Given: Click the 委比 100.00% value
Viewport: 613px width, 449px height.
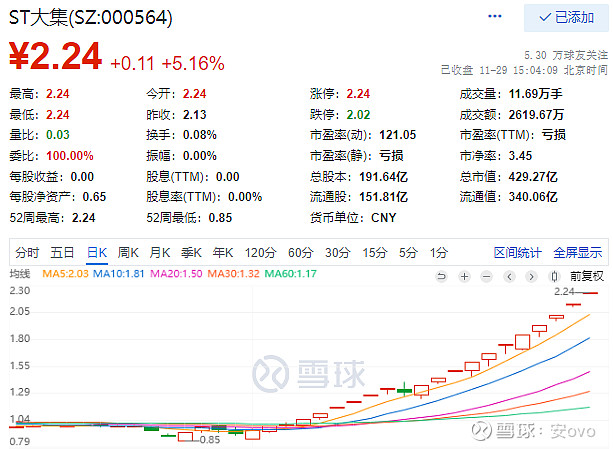Looking at the screenshot, I should pyautogui.click(x=70, y=156).
